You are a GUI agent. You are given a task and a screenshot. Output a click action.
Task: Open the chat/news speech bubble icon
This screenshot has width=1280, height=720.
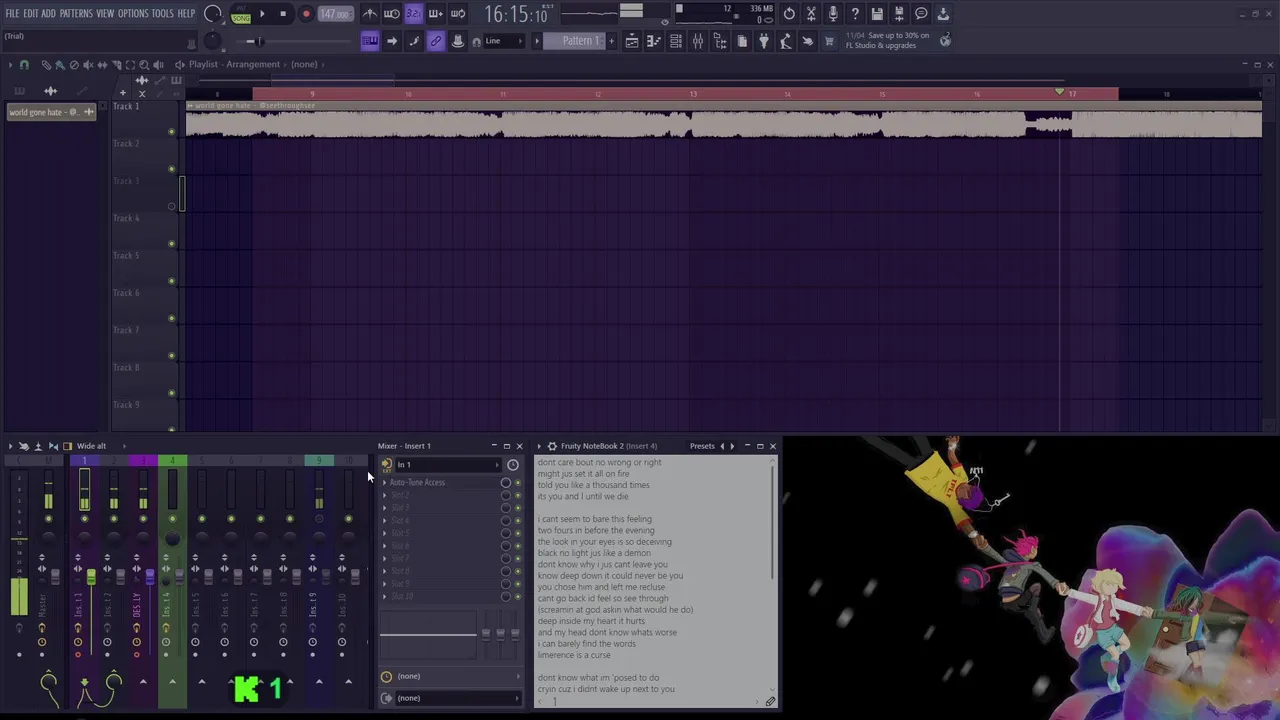pos(921,14)
